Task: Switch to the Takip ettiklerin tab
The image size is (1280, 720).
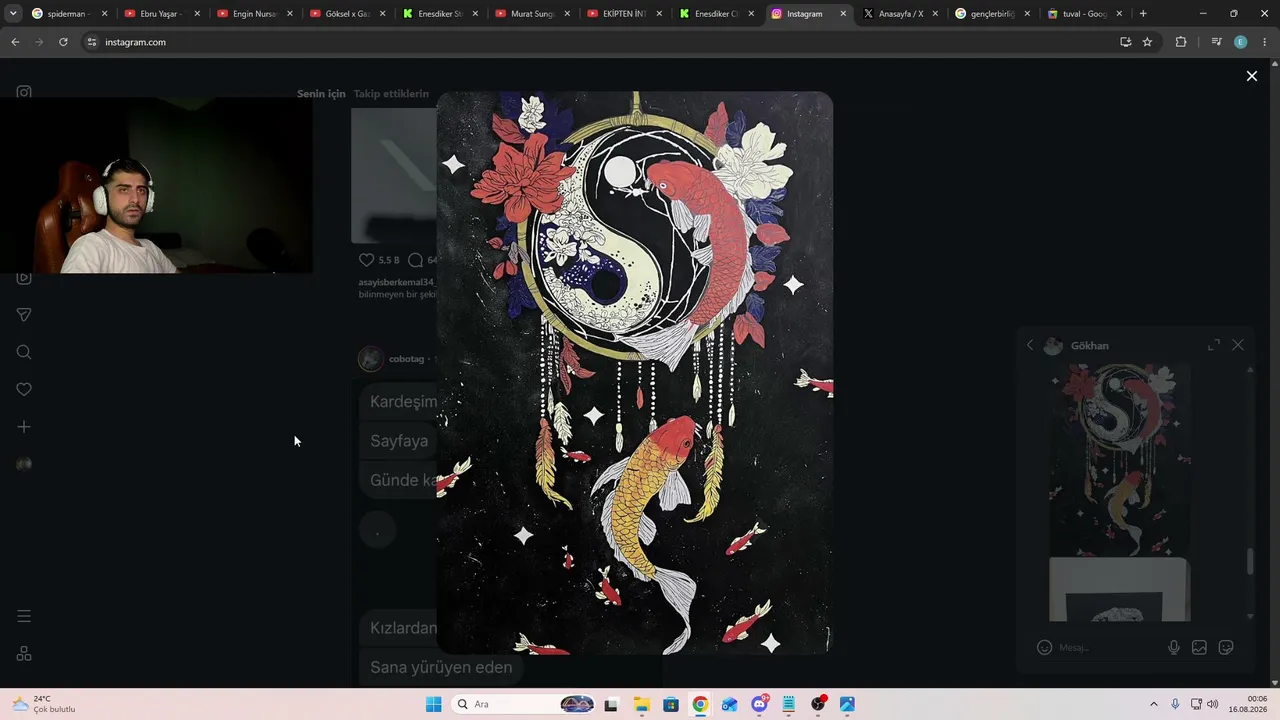Action: 391,94
